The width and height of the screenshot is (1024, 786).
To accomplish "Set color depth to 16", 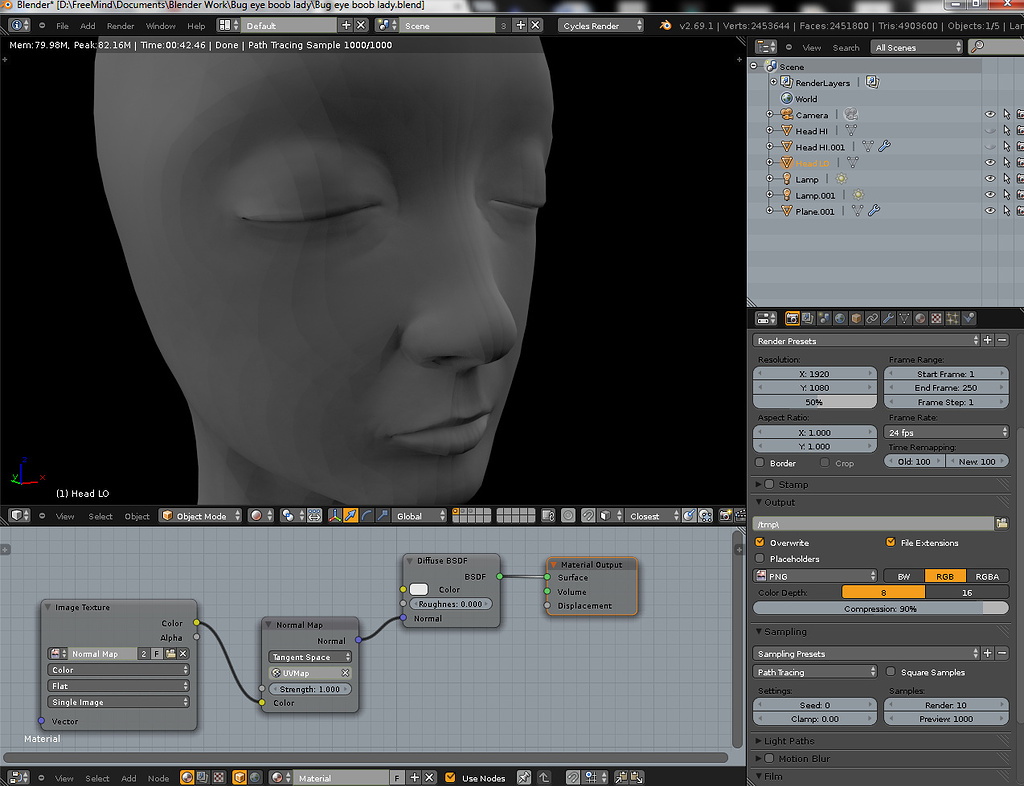I will (967, 592).
